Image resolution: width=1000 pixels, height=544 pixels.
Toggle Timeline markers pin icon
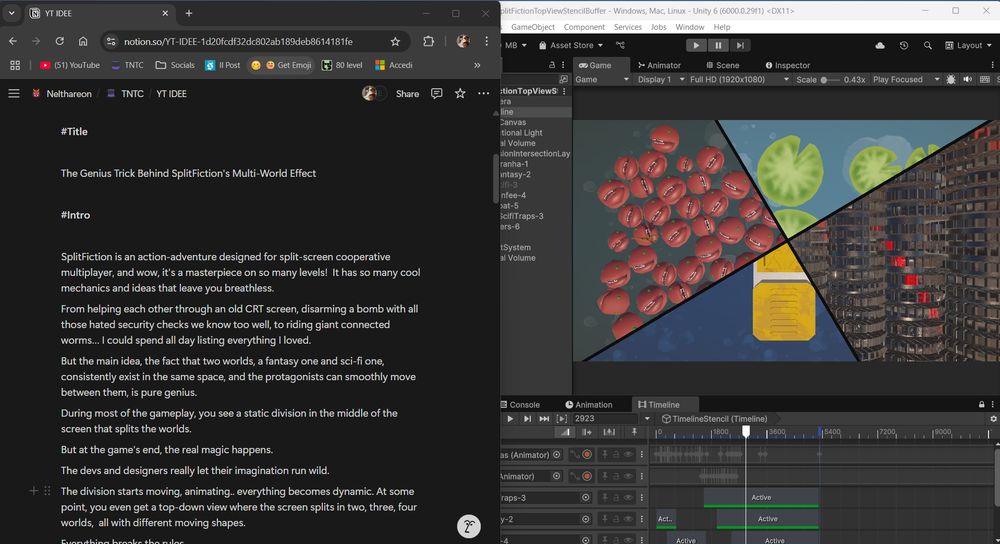[634, 432]
